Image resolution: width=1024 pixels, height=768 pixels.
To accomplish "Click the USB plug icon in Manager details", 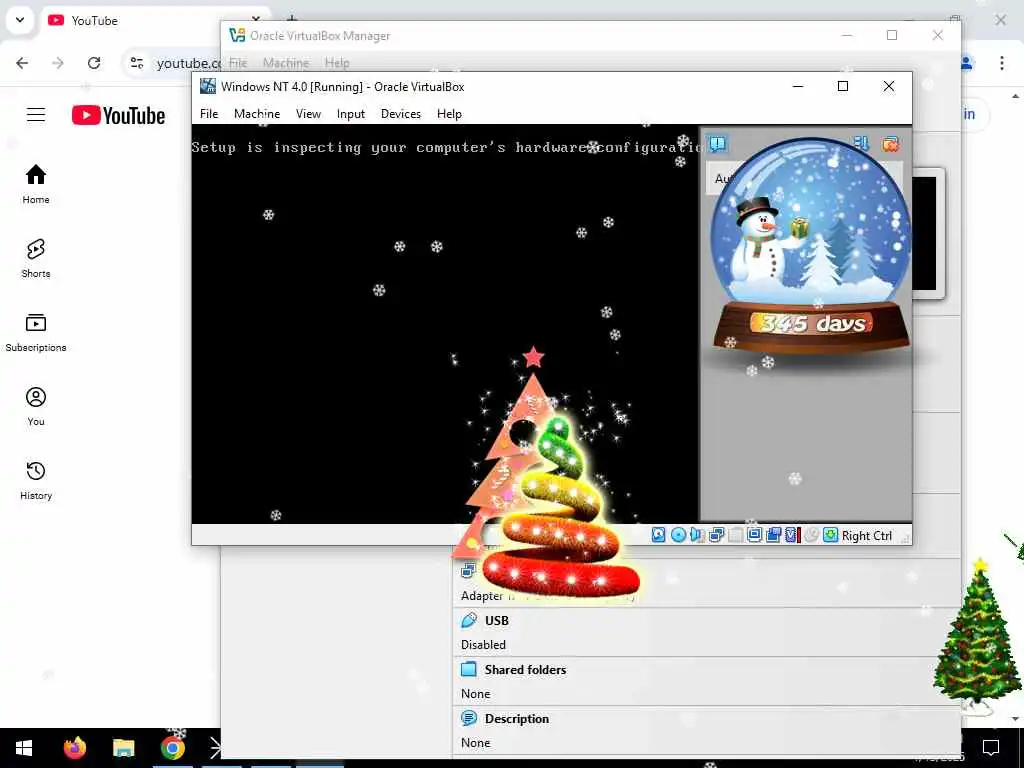I will pos(469,620).
